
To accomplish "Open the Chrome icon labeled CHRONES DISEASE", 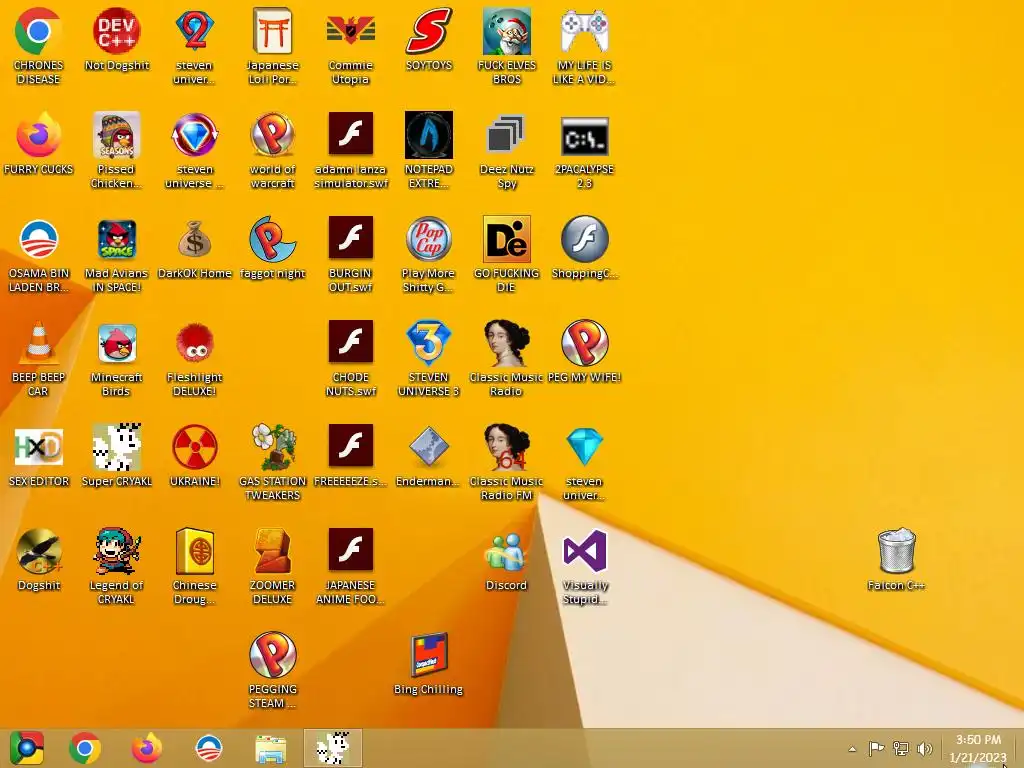I will click(x=38, y=31).
